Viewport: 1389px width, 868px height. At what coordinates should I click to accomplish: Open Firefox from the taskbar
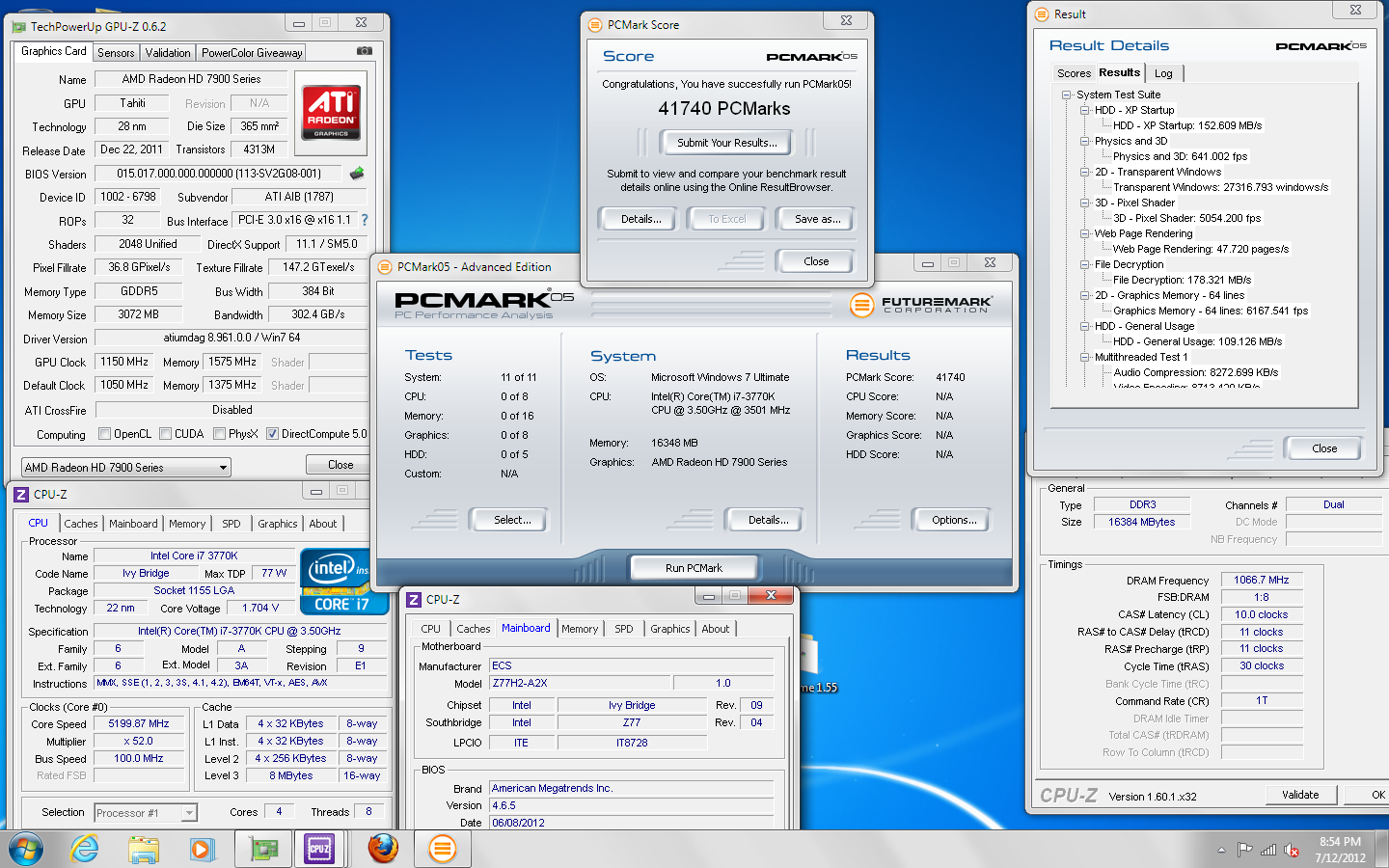point(383,849)
